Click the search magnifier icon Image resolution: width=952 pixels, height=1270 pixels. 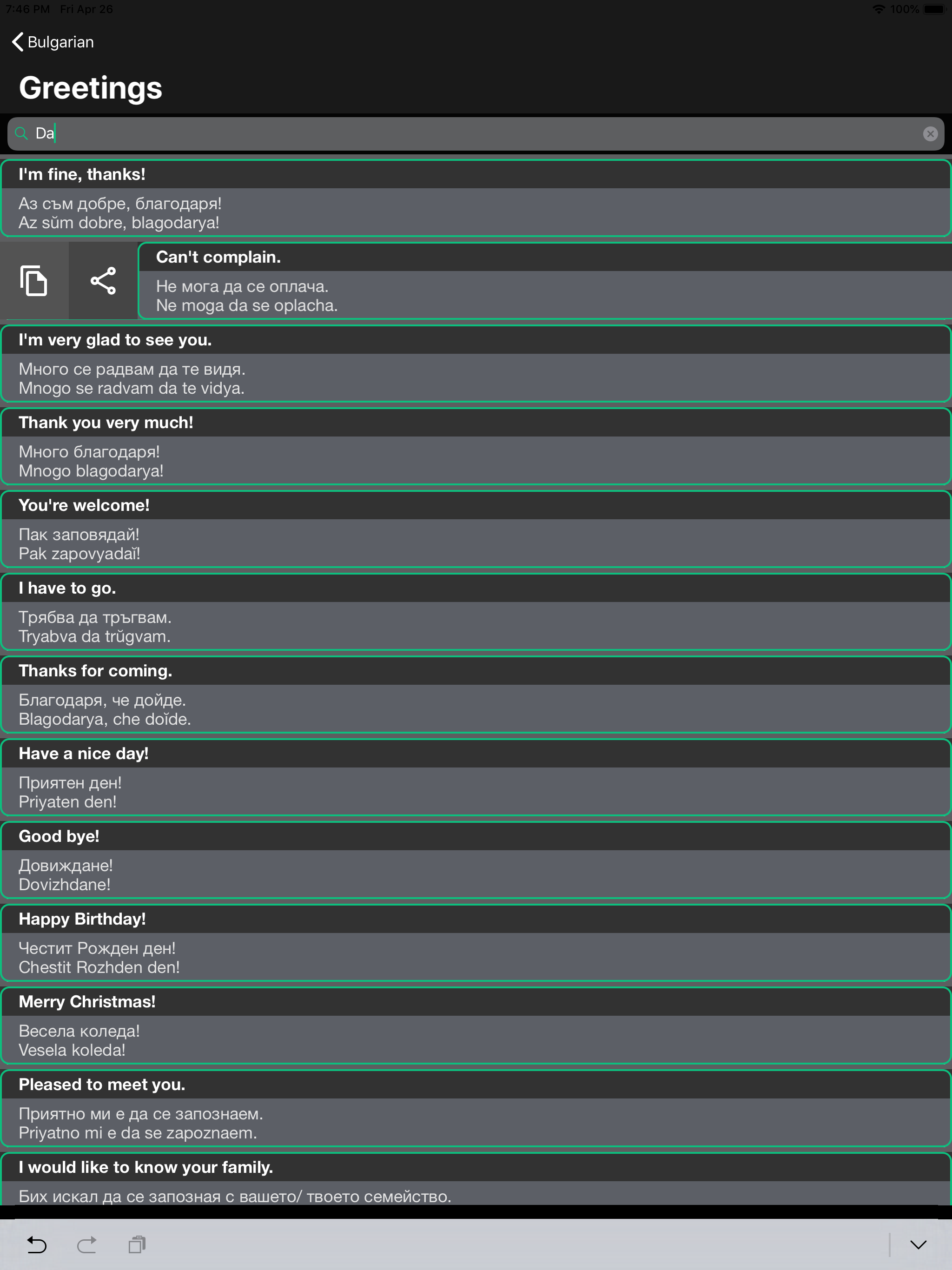click(x=22, y=134)
